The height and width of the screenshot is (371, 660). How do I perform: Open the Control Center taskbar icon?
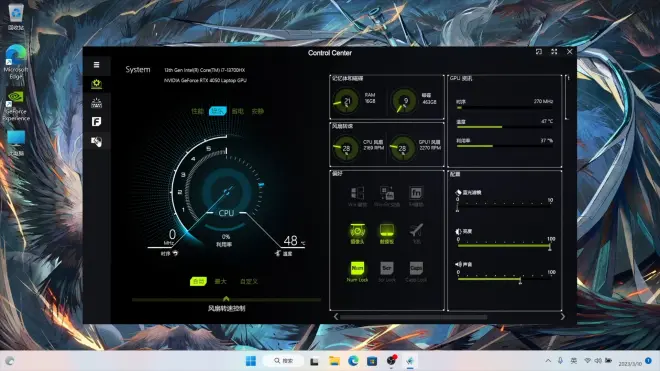tap(410, 361)
